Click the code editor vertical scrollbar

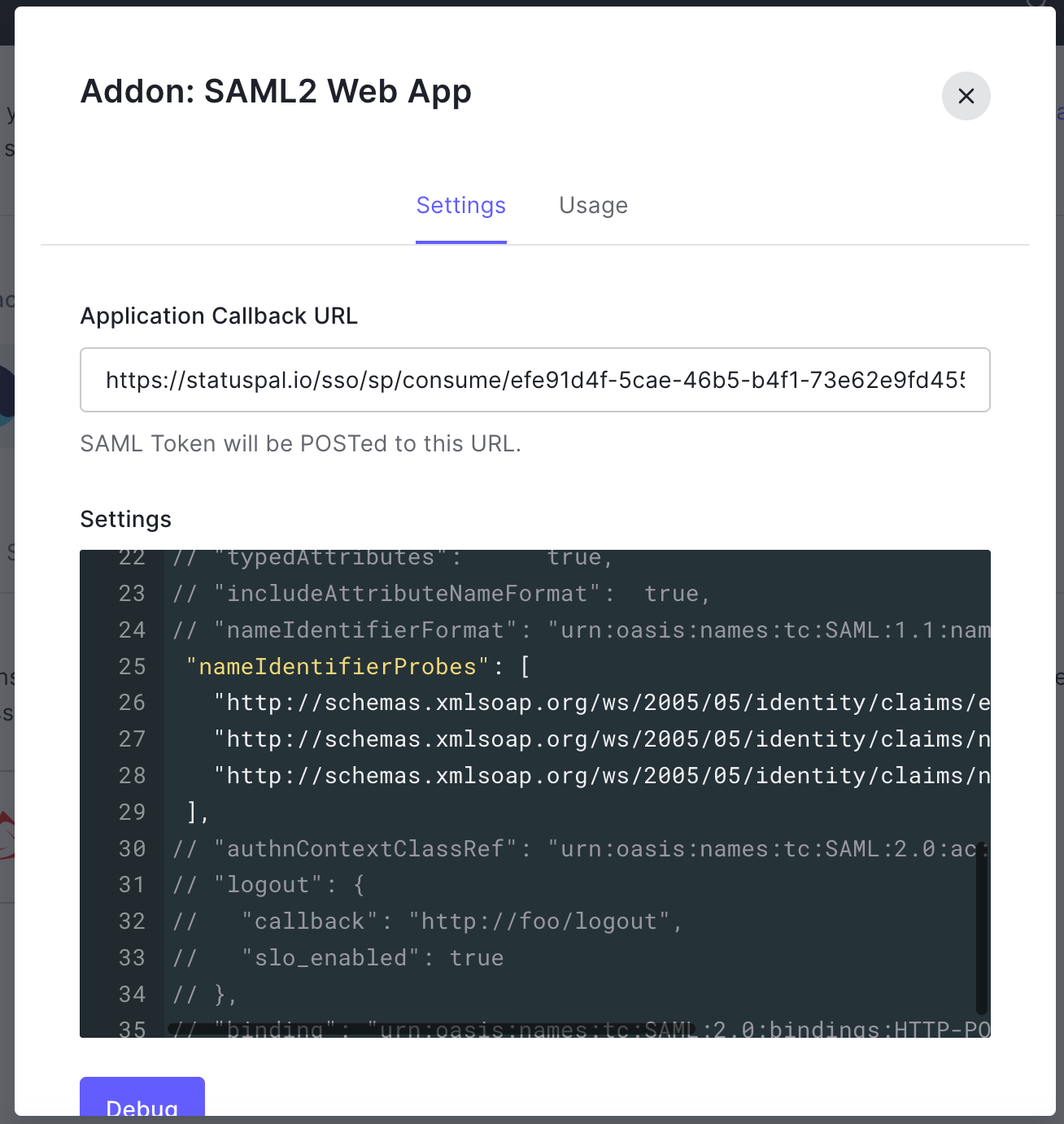pyautogui.click(x=982, y=927)
